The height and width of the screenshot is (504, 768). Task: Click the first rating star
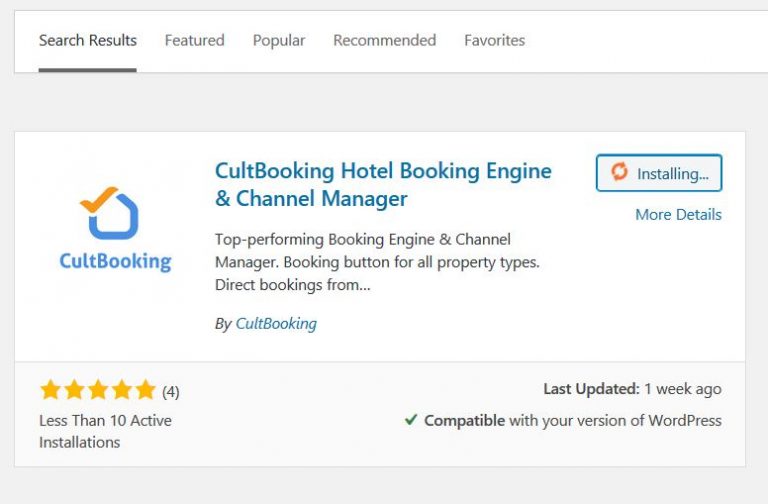[51, 391]
